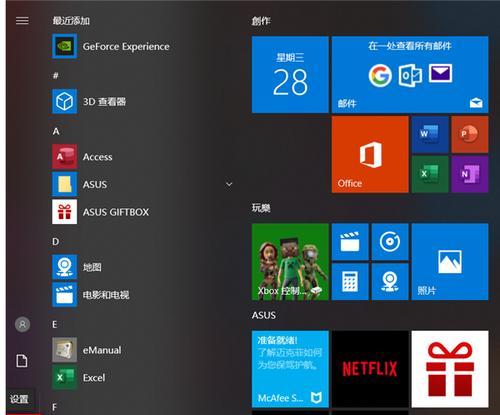Open the calendar tile showing 28
The height and width of the screenshot is (415, 500).
pos(290,75)
